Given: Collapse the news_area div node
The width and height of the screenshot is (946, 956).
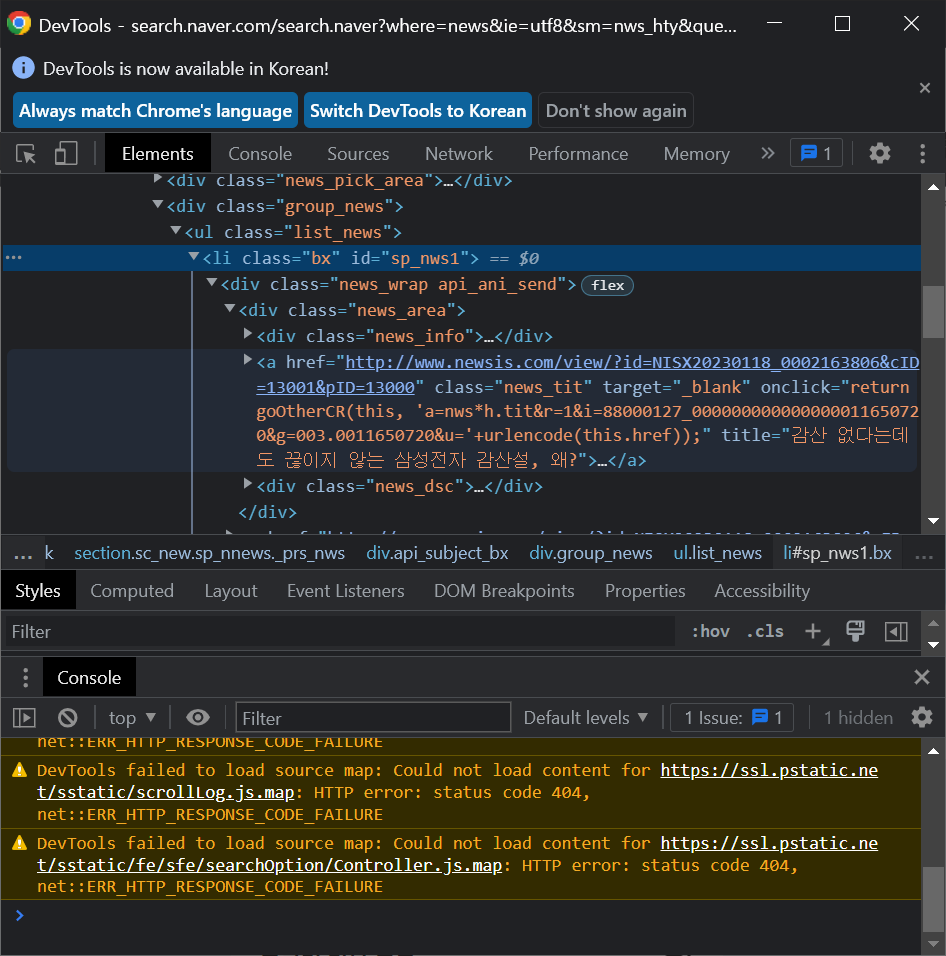Looking at the screenshot, I should [x=229, y=309].
